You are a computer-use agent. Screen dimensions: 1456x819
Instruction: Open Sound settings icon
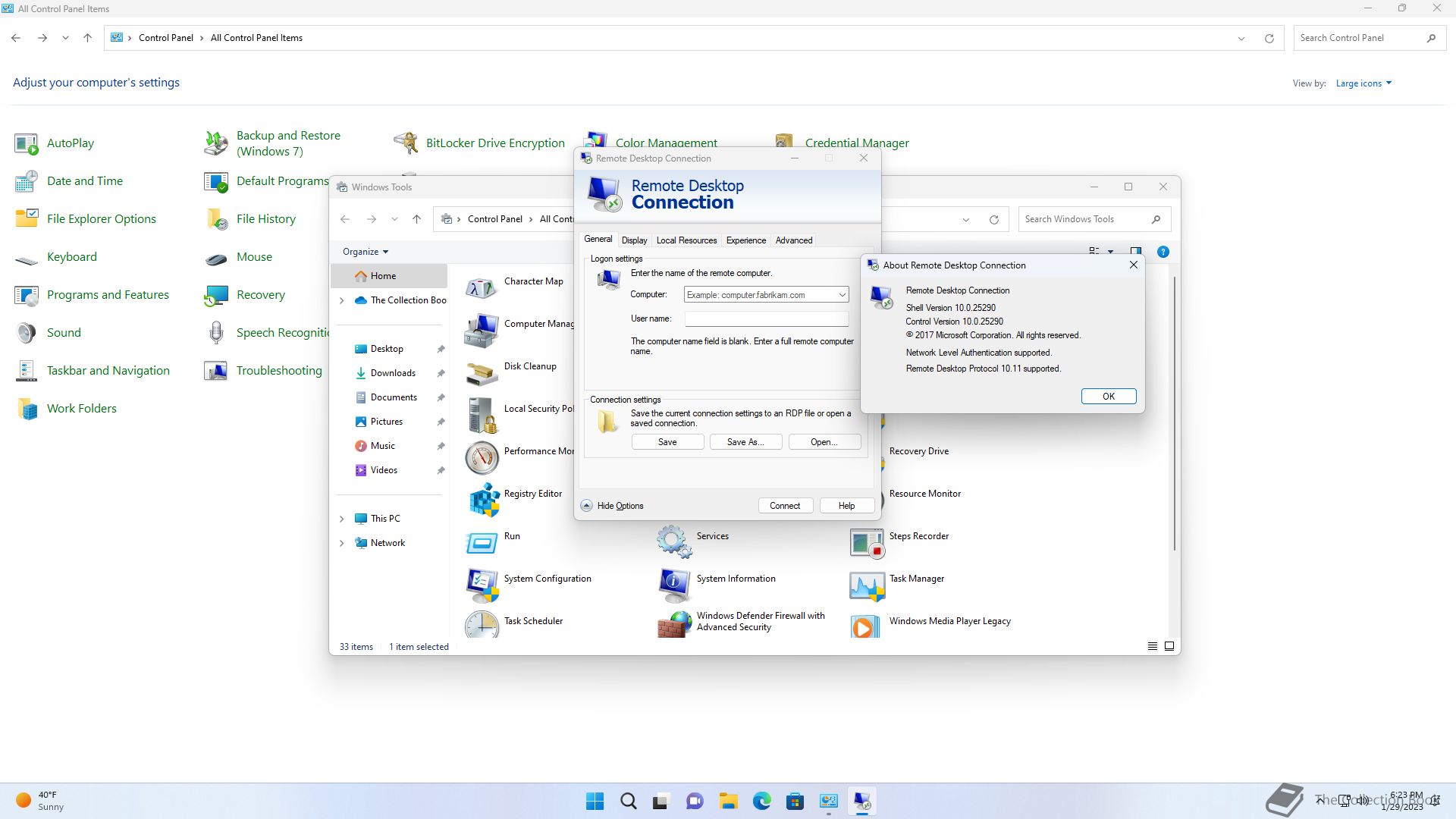27,333
